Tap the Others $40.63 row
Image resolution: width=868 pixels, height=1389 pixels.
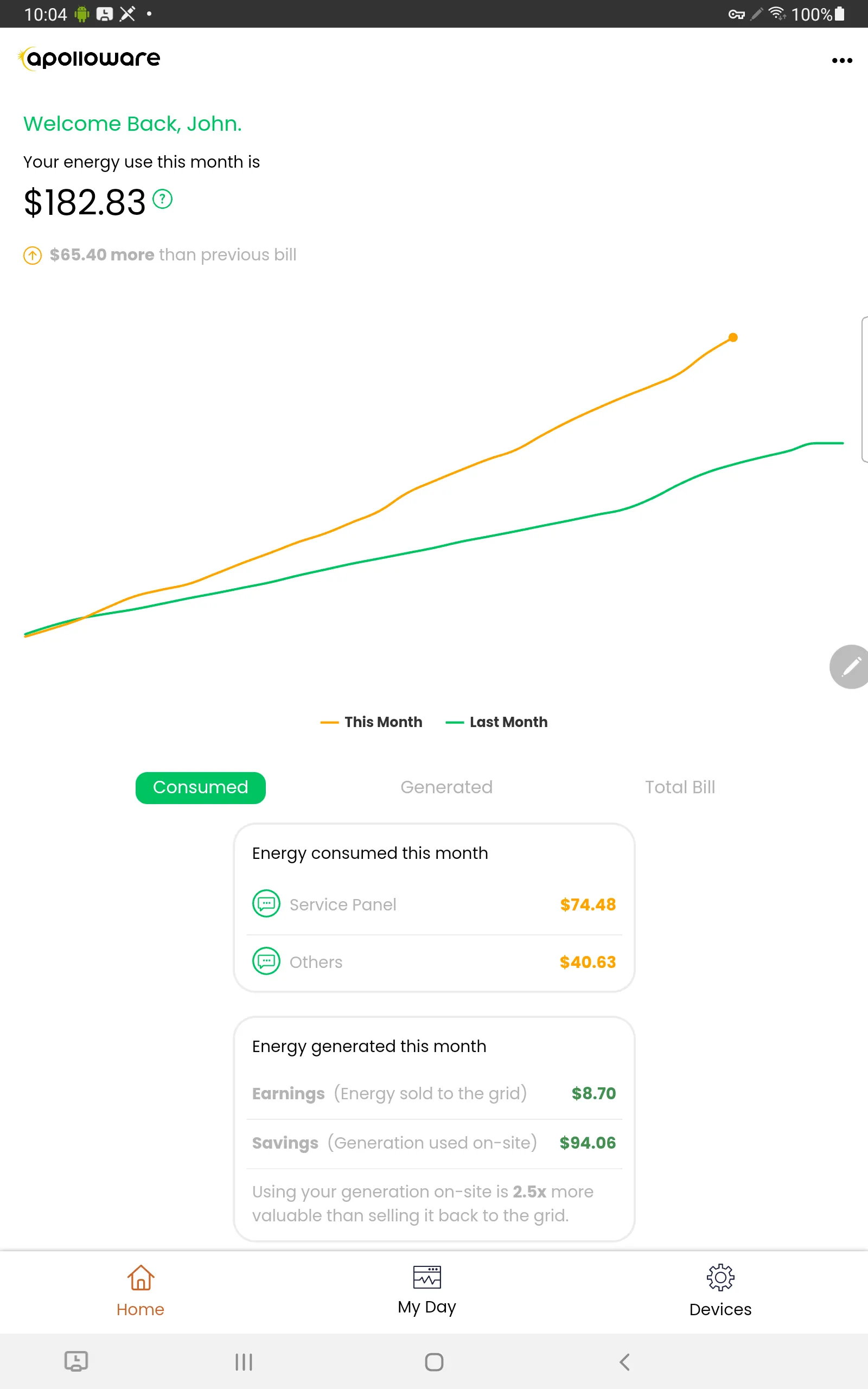tap(434, 962)
